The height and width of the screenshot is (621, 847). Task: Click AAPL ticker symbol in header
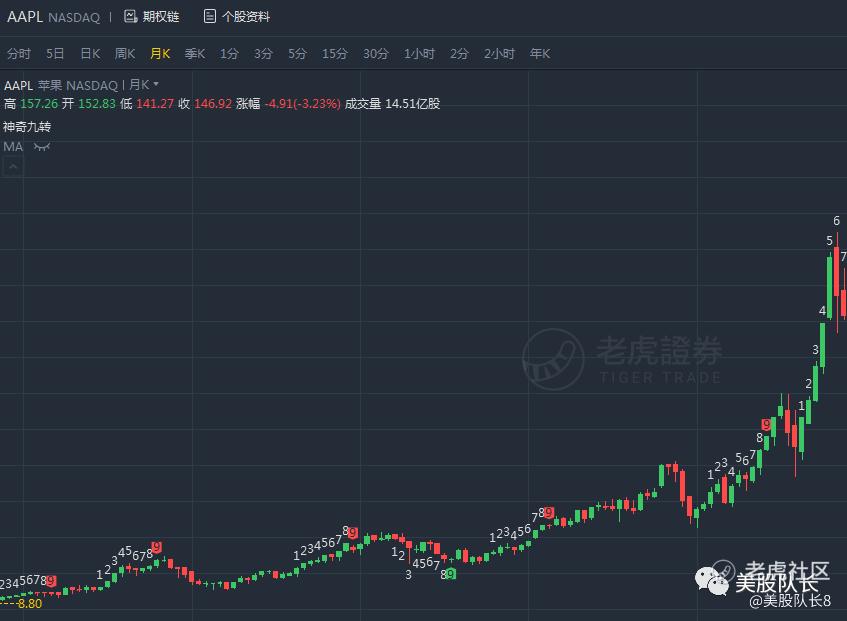[25, 17]
